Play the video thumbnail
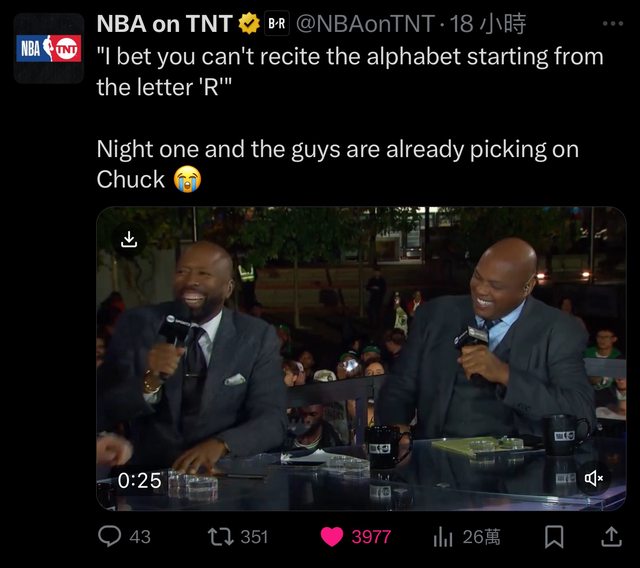 click(x=361, y=359)
